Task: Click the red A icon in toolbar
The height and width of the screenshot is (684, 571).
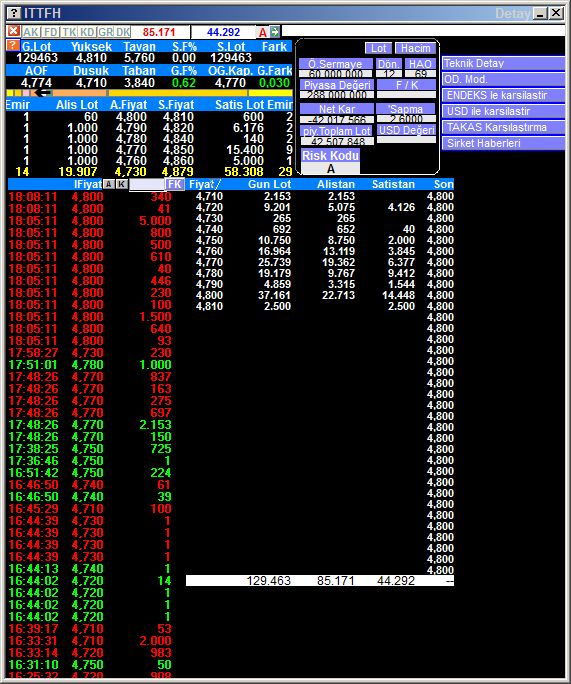Action: point(263,32)
